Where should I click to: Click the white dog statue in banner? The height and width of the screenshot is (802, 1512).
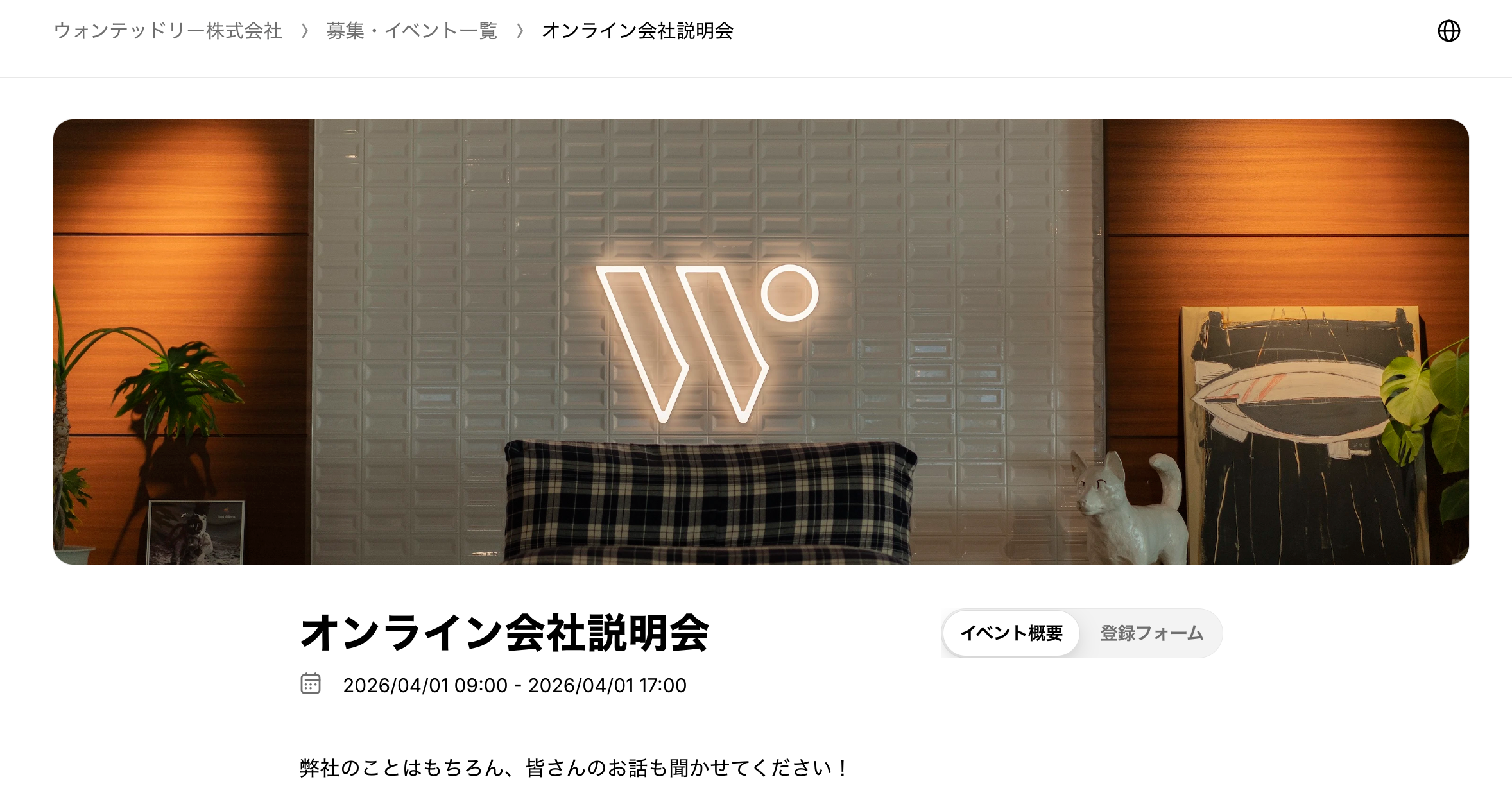(1128, 507)
